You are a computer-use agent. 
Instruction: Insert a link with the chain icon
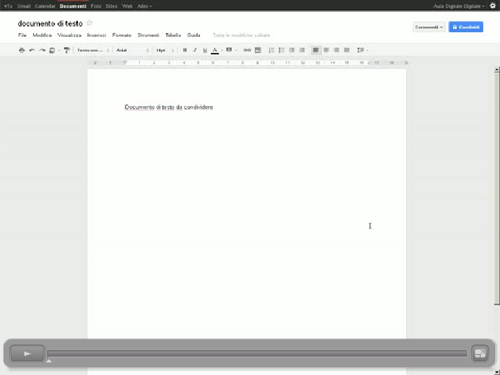[x=247, y=50]
